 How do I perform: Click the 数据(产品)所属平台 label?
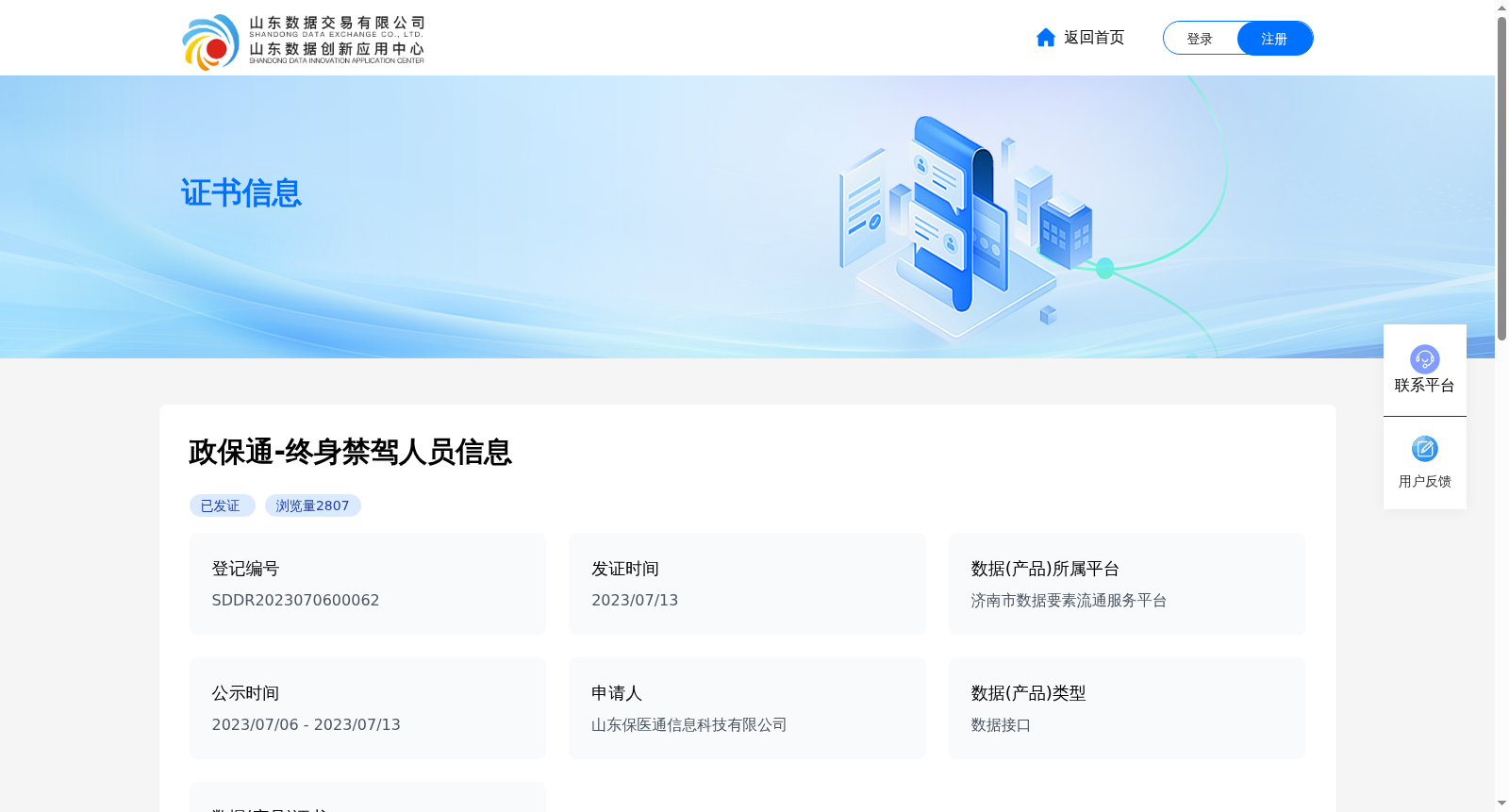click(x=1045, y=569)
